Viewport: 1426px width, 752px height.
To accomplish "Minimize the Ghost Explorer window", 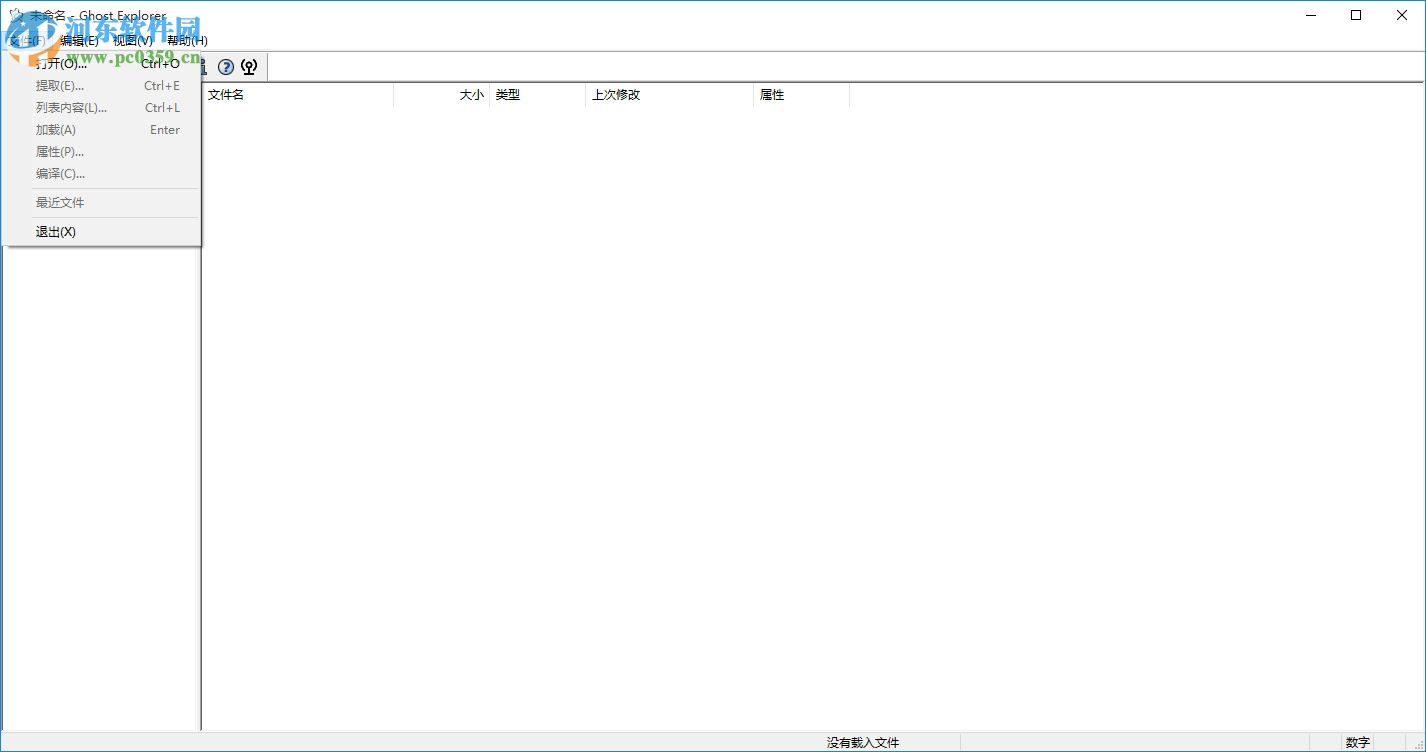I will click(x=1310, y=15).
